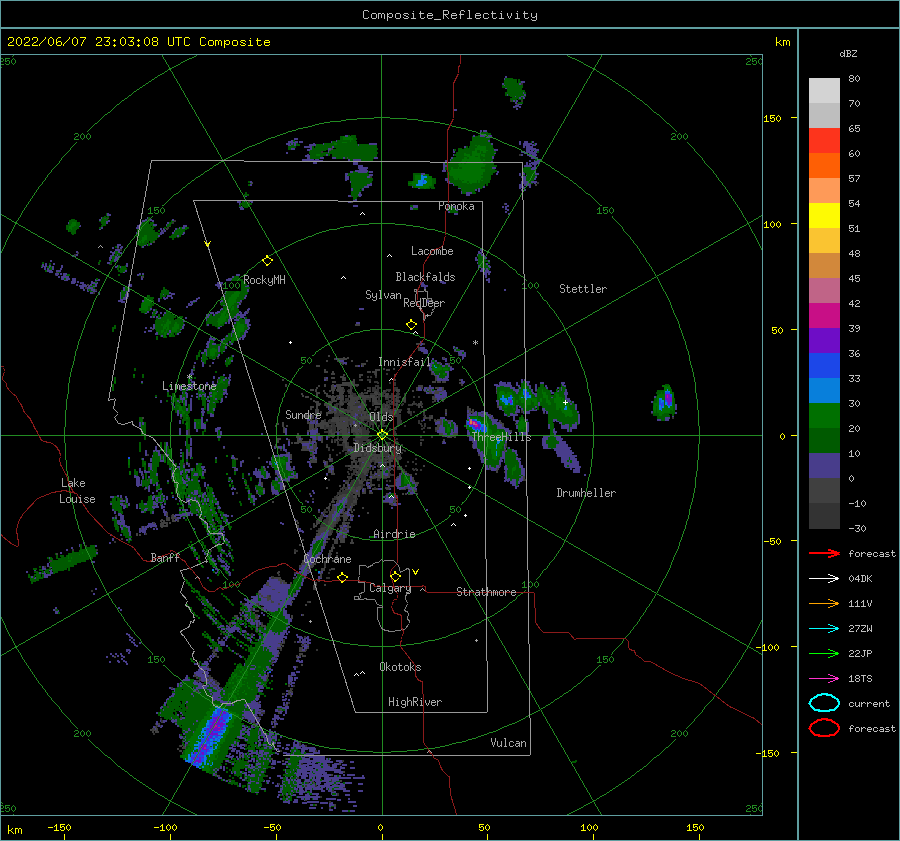Click the Innisfail city label

click(x=405, y=362)
